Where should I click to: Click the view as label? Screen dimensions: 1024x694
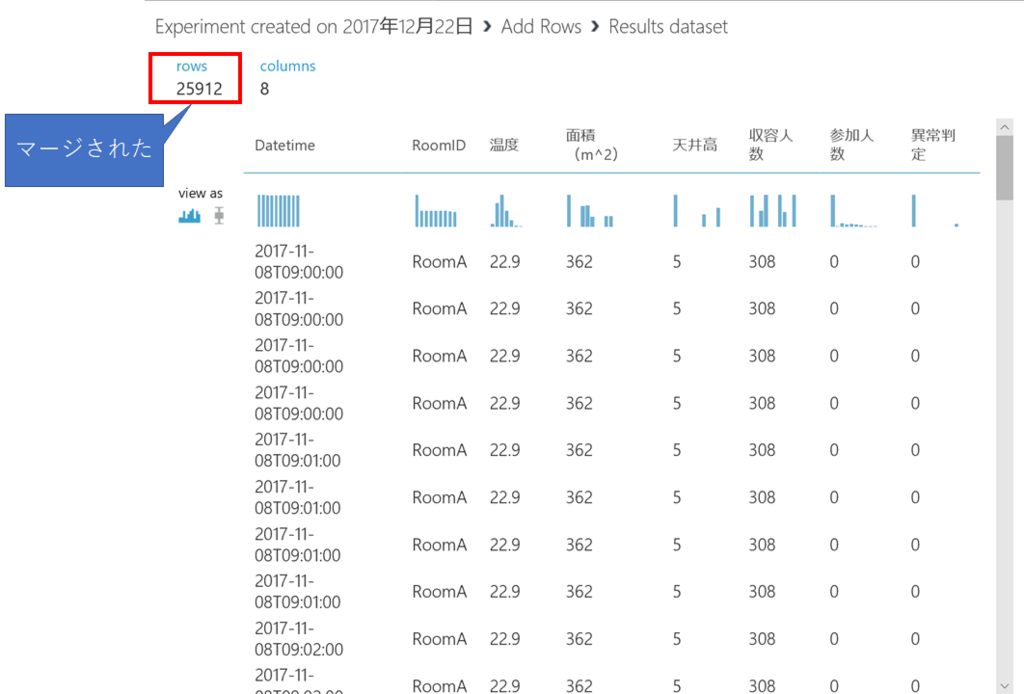tap(200, 193)
